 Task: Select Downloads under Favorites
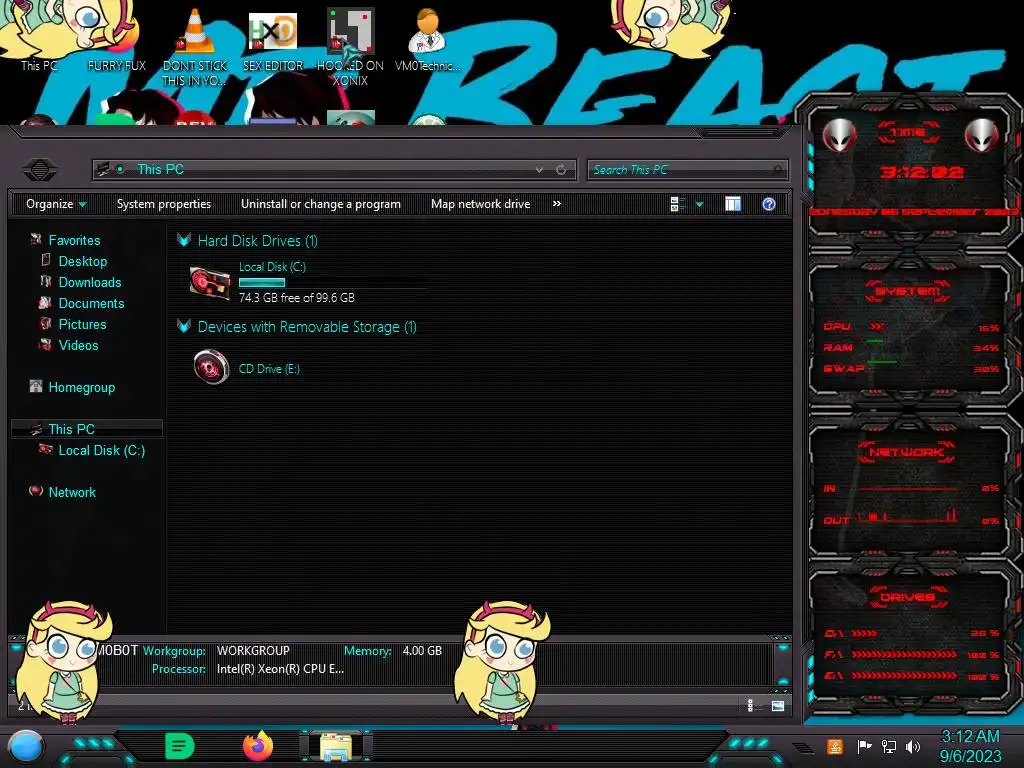[x=90, y=282]
